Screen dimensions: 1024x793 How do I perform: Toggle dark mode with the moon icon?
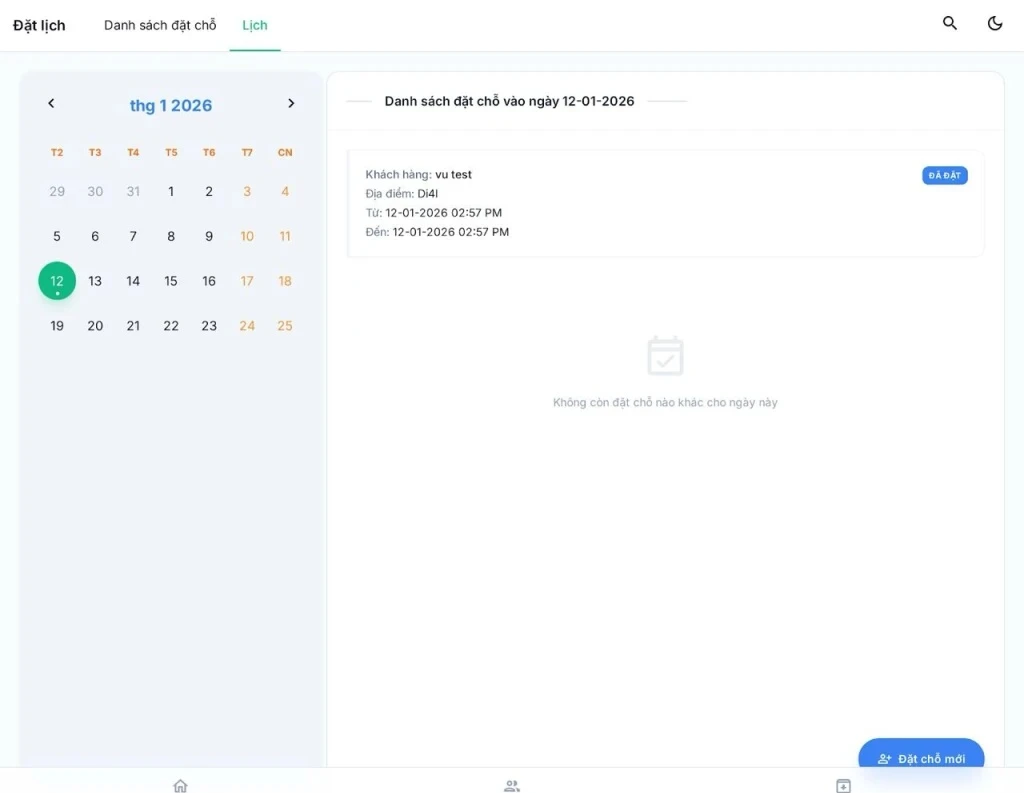click(x=995, y=23)
